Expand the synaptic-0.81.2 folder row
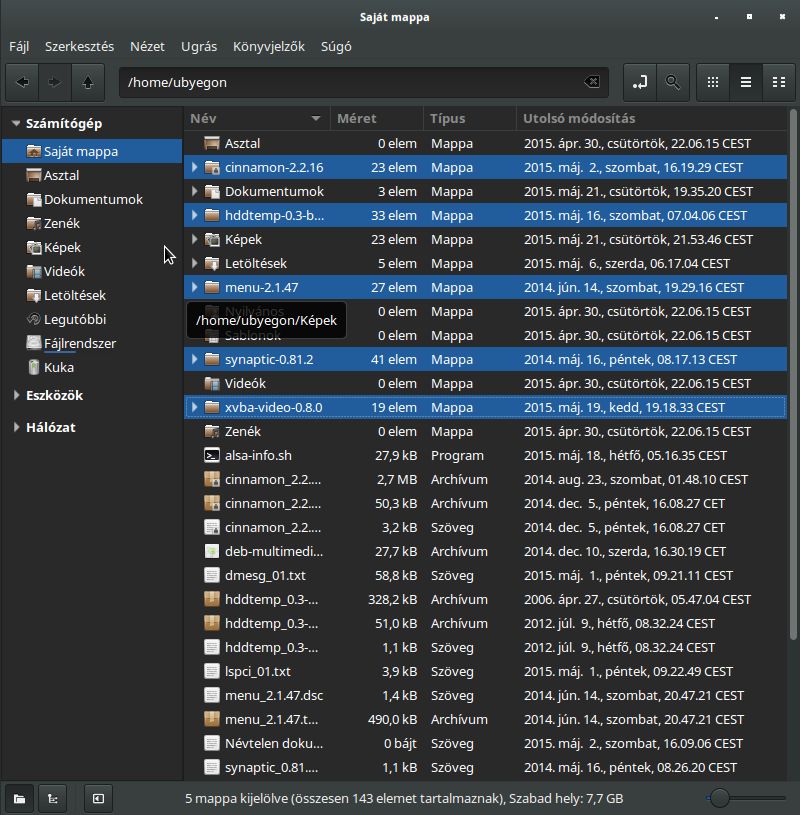Screen dimensions: 800x815 coord(194,359)
